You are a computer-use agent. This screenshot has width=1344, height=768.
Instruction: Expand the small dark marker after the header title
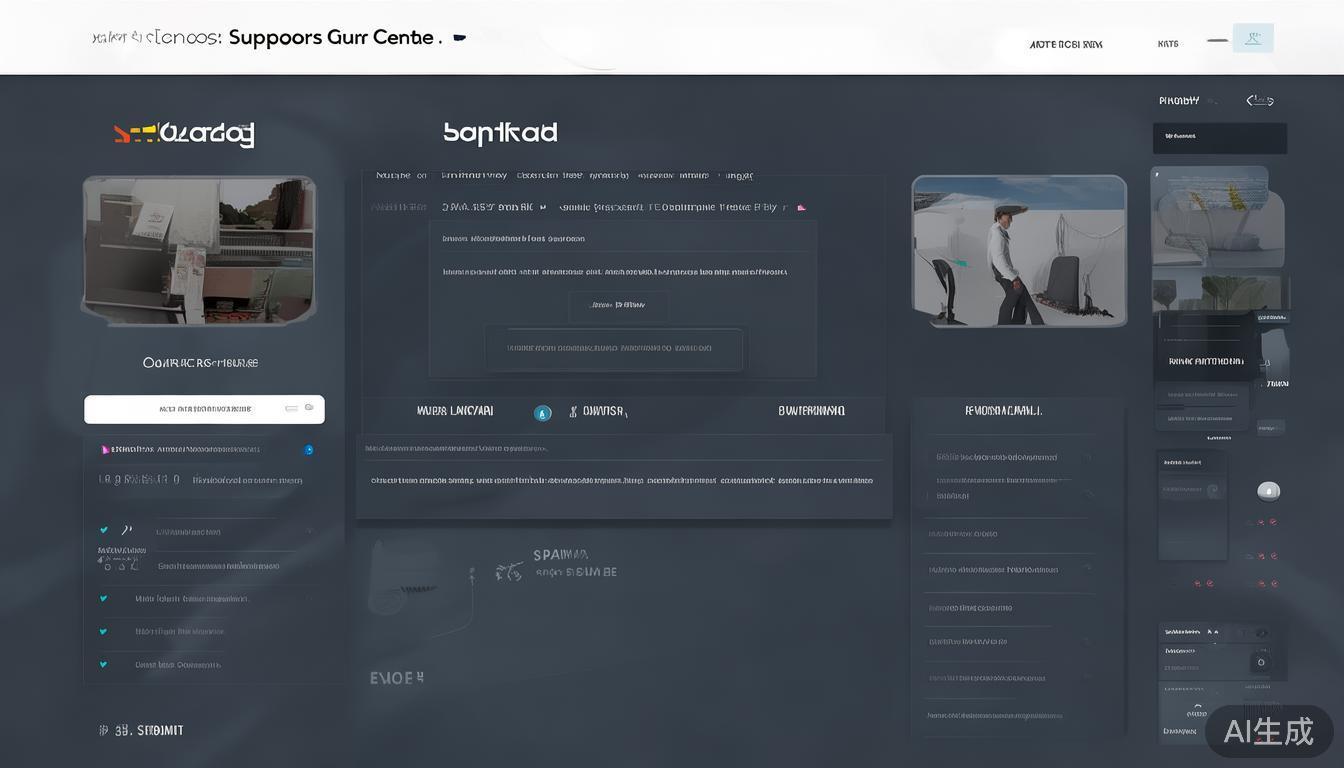459,38
